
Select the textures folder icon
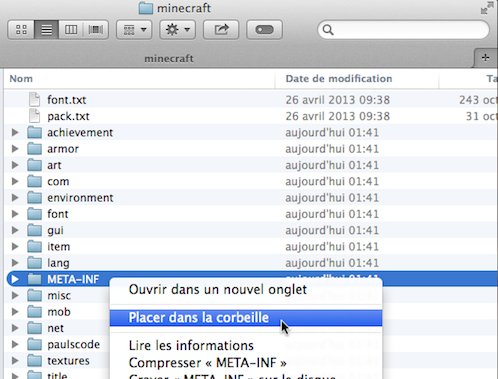click(x=35, y=361)
